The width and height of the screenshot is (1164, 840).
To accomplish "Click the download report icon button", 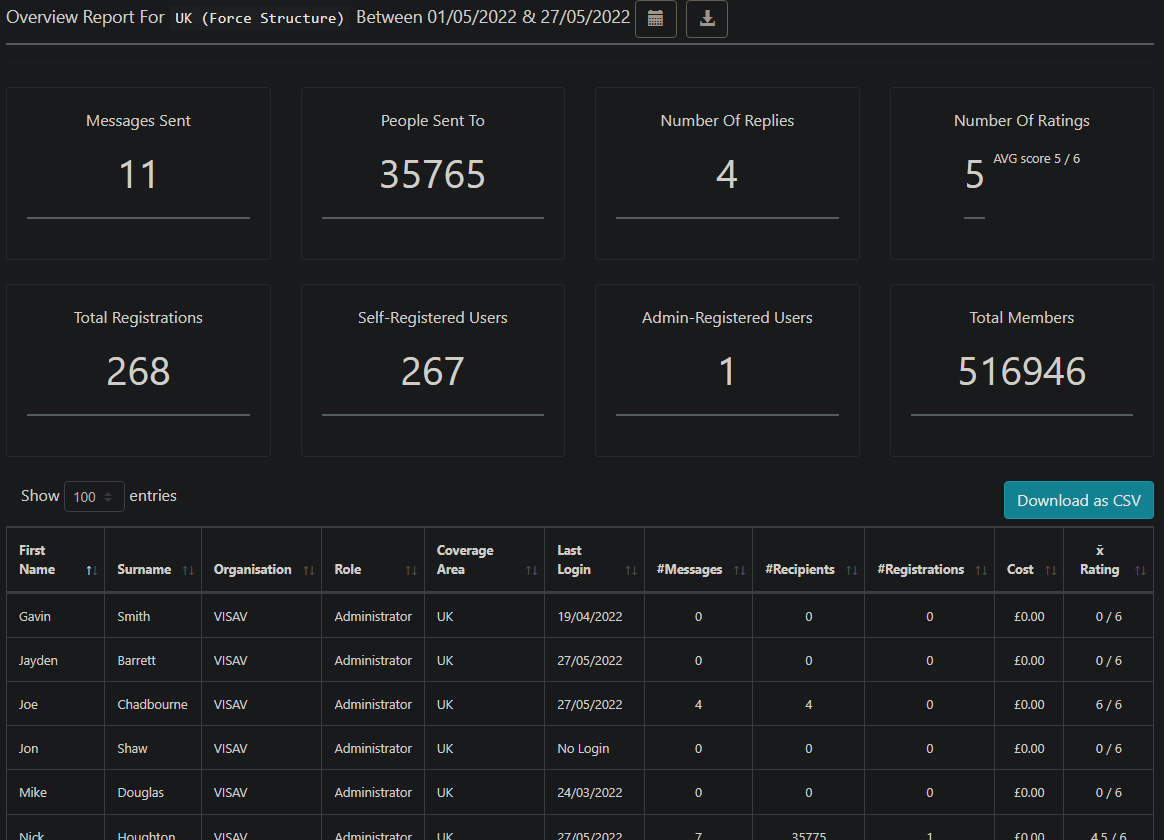I will pos(706,19).
